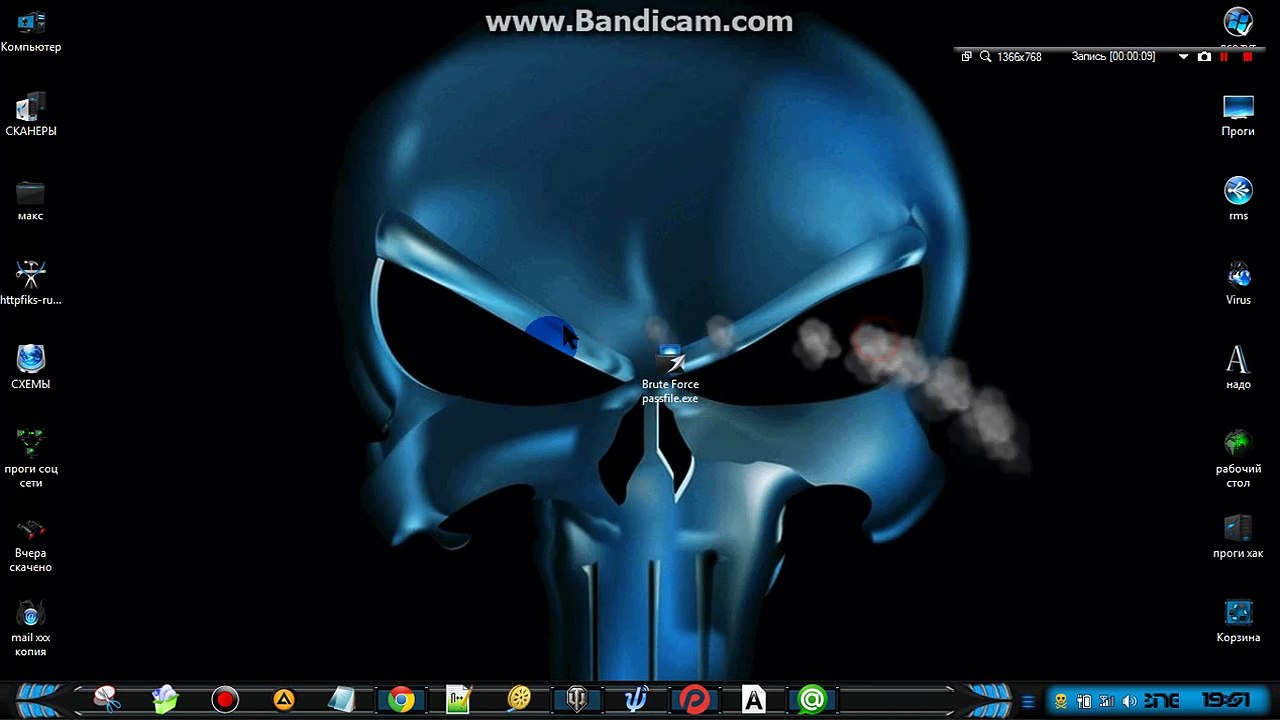Click the 19:51 taskbar clock
The height and width of the screenshot is (720, 1280).
pyautogui.click(x=1224, y=700)
